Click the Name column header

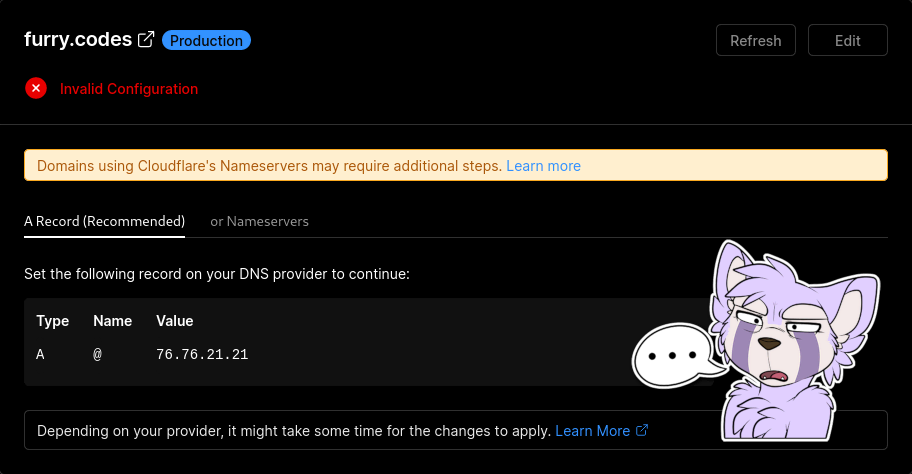[112, 321]
